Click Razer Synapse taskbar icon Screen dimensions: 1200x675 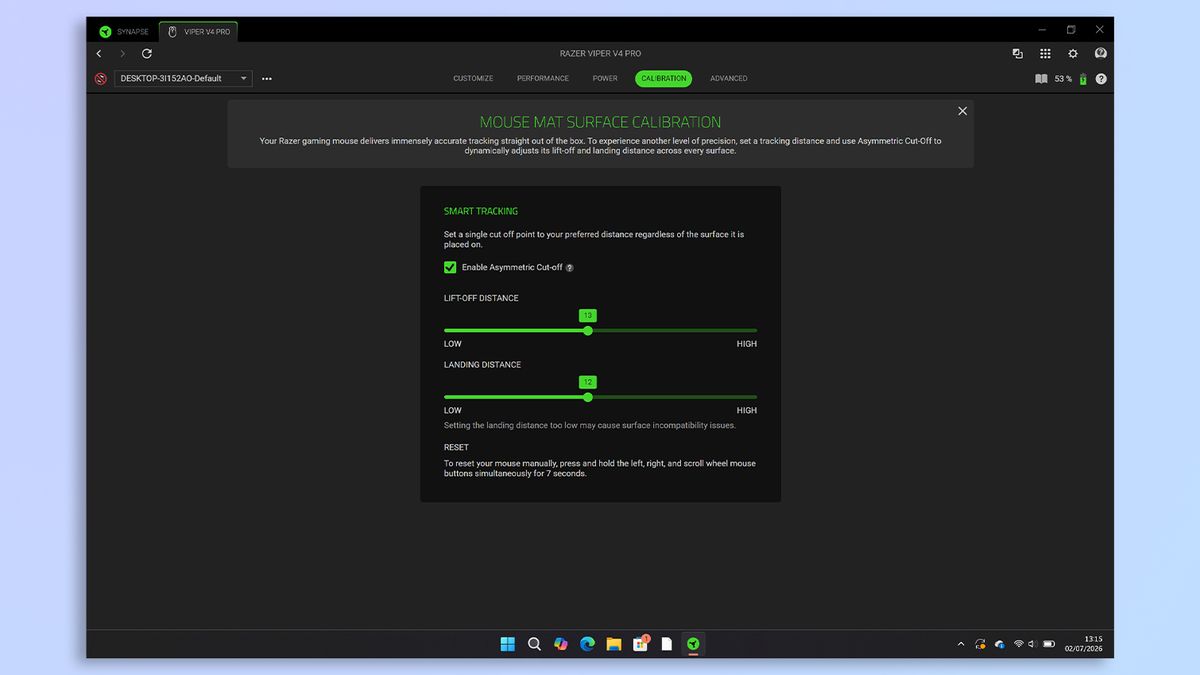pos(693,644)
